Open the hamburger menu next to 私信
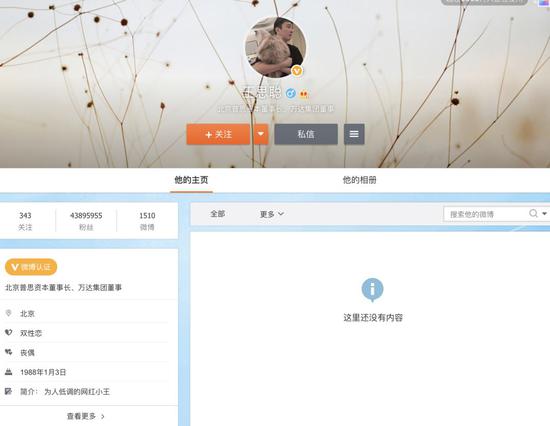Screen dimensions: 550x426 pyautogui.click(x=354, y=134)
